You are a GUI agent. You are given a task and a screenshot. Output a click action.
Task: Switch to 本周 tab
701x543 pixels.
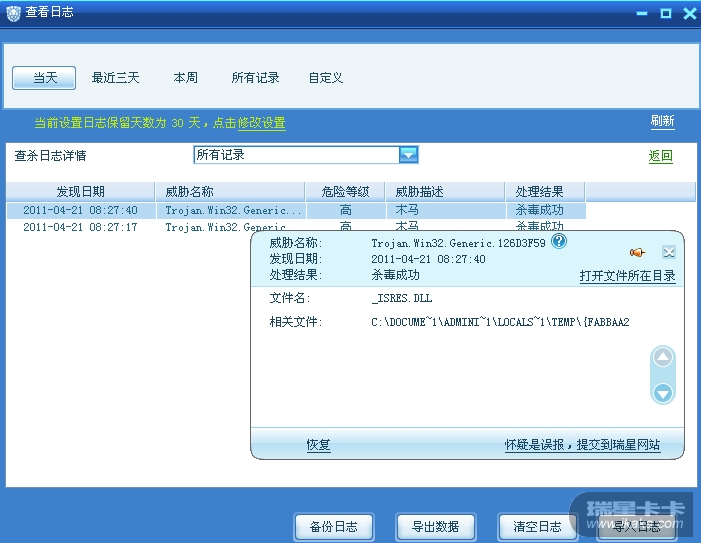pos(186,78)
